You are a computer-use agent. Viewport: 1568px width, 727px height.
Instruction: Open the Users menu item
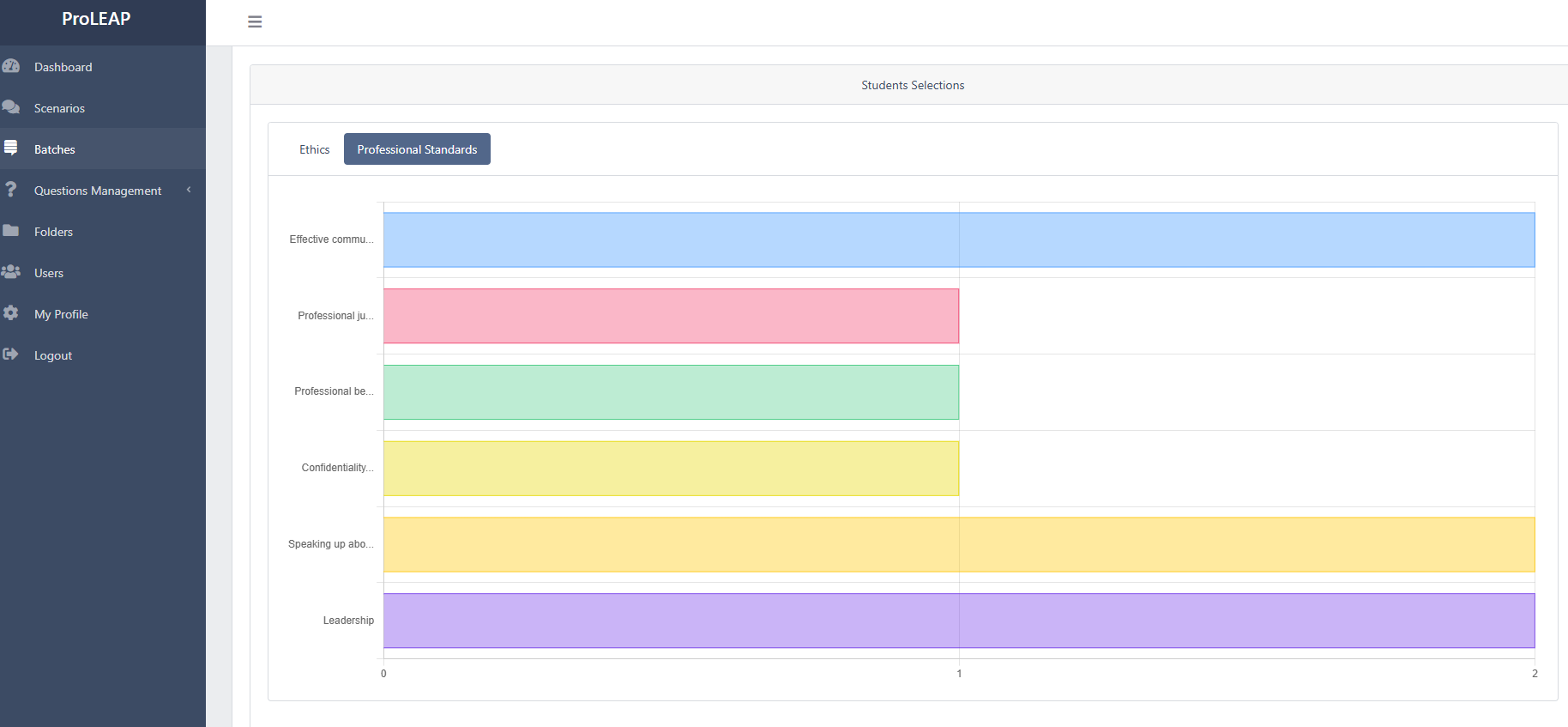click(x=103, y=273)
